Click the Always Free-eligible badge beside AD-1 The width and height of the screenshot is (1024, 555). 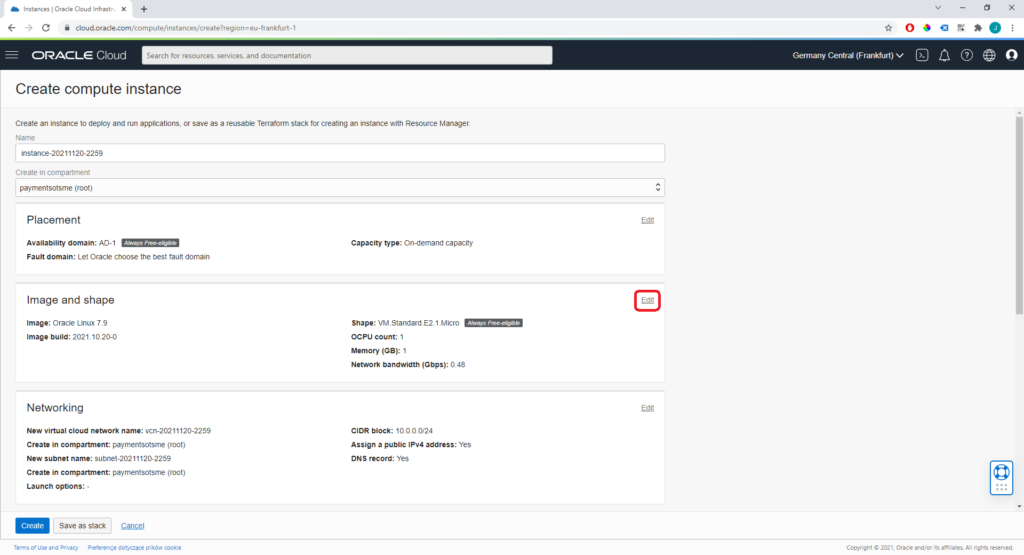(x=150, y=243)
